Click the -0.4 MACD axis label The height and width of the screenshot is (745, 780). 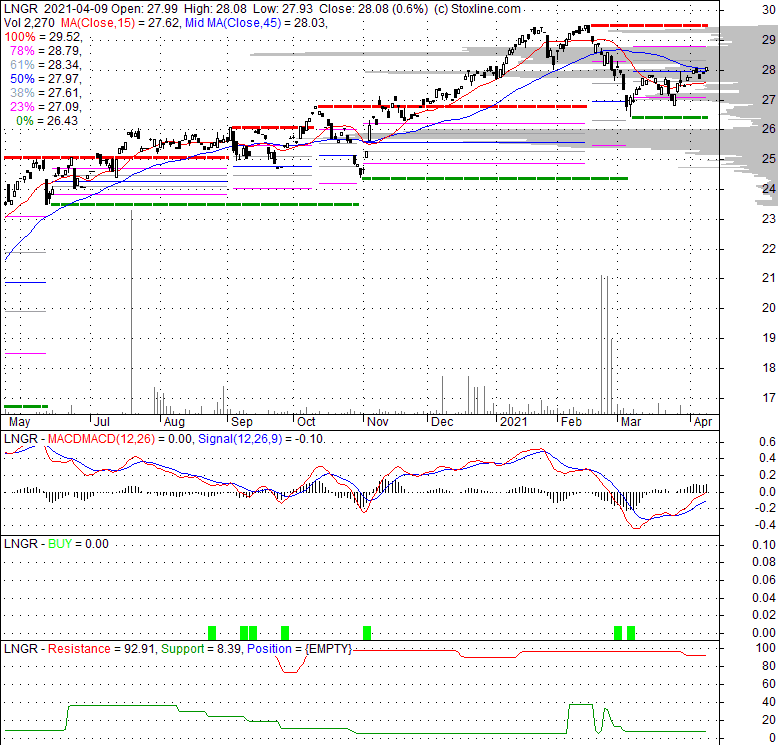765,525
